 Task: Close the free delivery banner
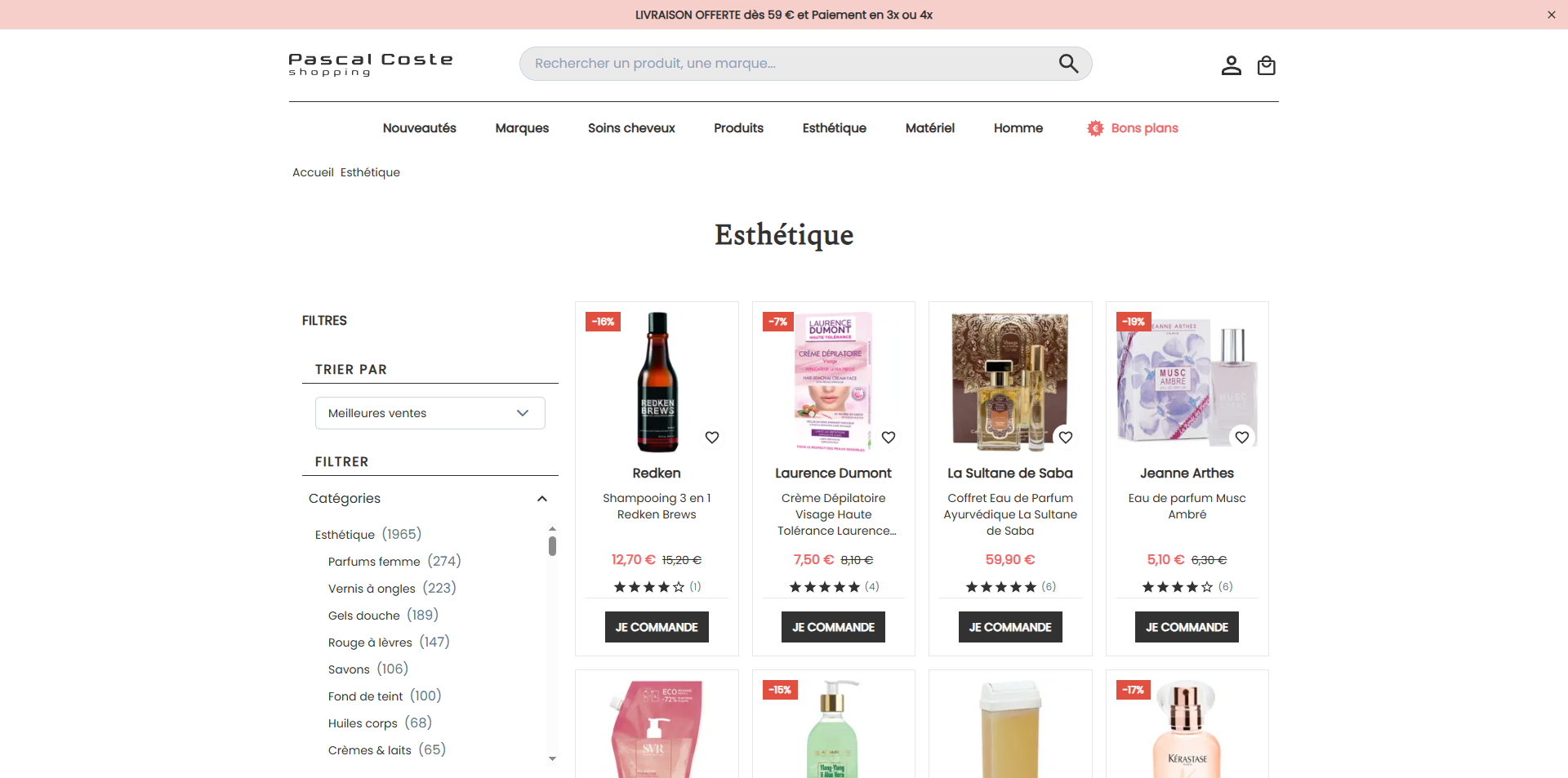pyautogui.click(x=1551, y=15)
